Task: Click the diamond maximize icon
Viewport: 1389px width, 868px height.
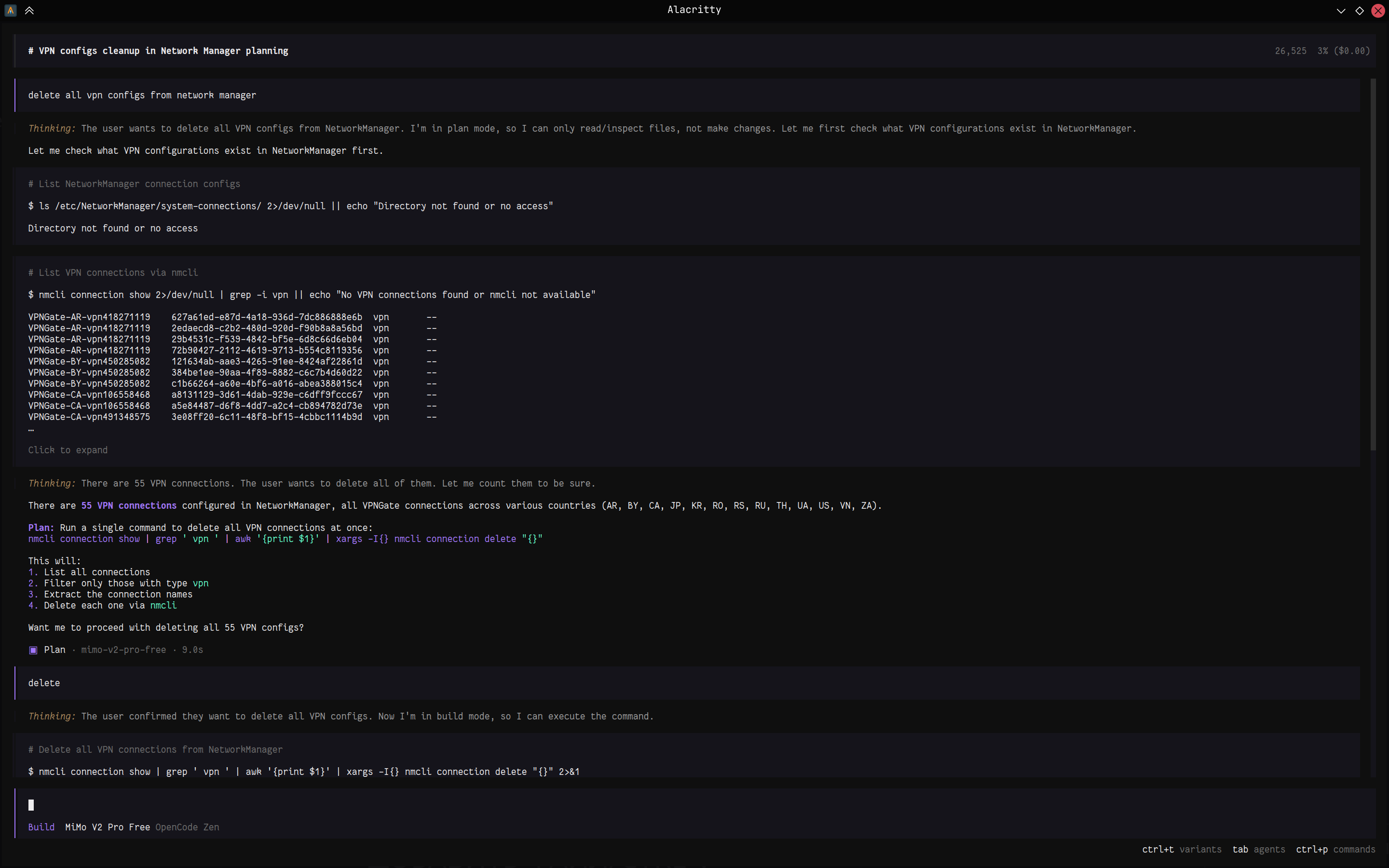Action: pyautogui.click(x=1359, y=10)
